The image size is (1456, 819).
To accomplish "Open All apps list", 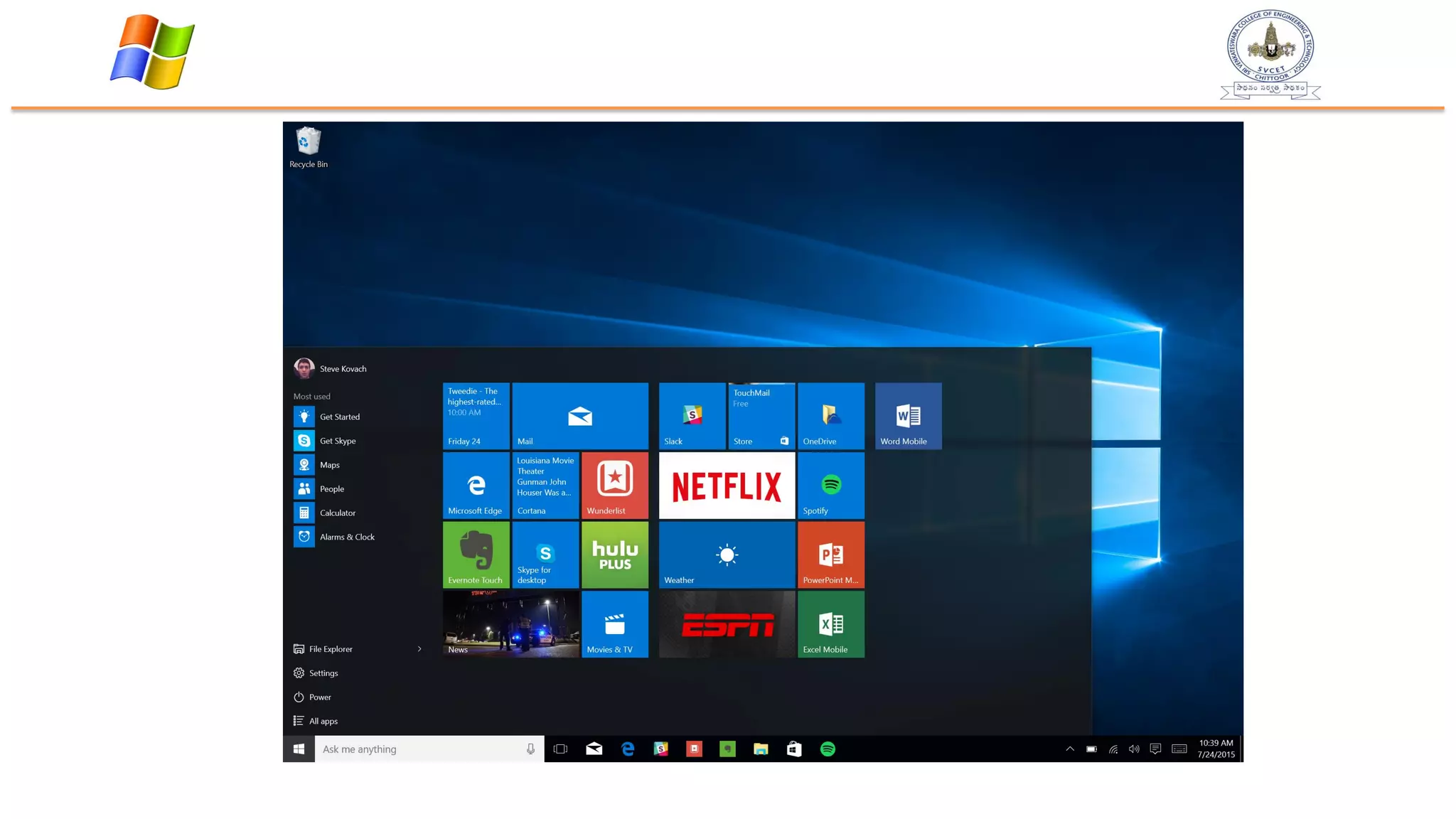I will (x=323, y=721).
